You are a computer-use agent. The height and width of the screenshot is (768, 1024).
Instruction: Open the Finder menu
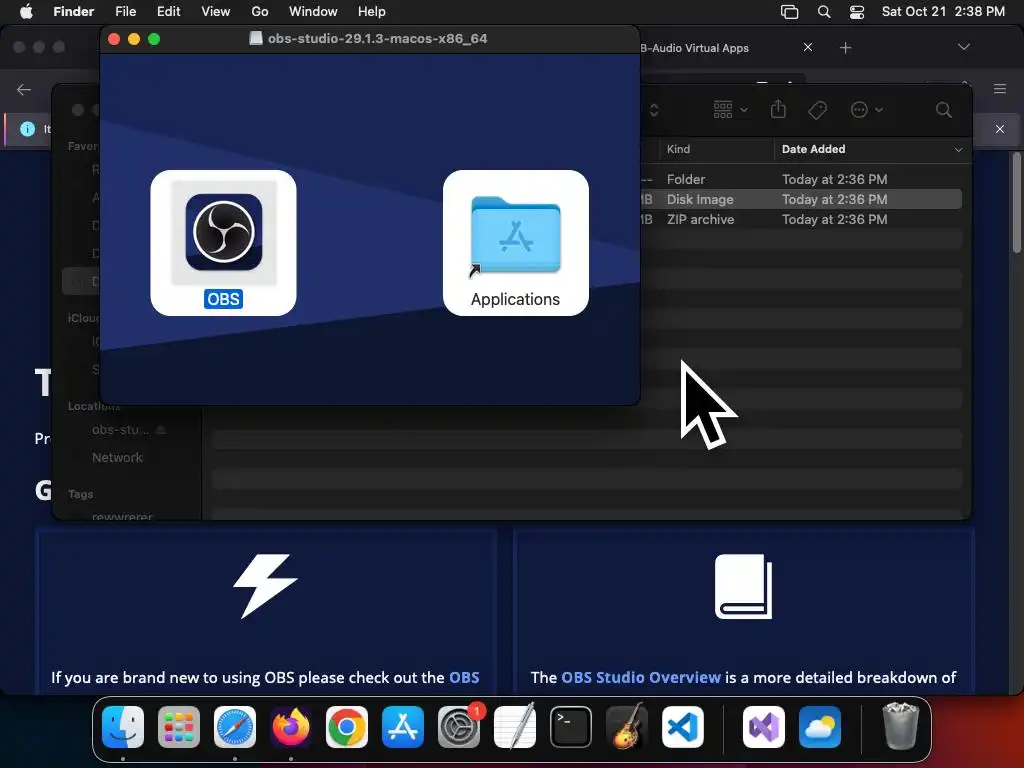click(73, 11)
